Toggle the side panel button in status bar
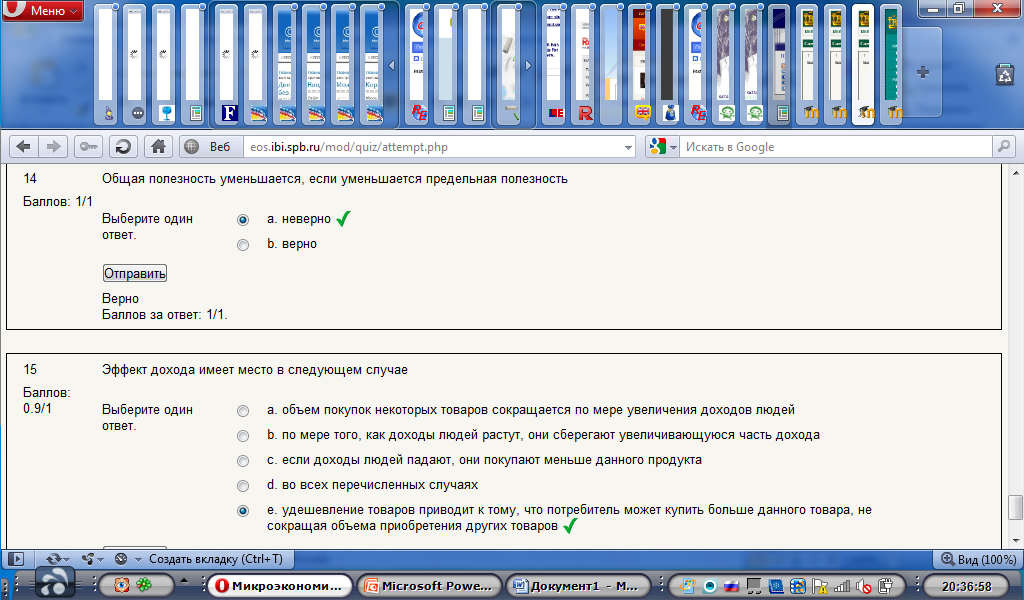 point(16,559)
